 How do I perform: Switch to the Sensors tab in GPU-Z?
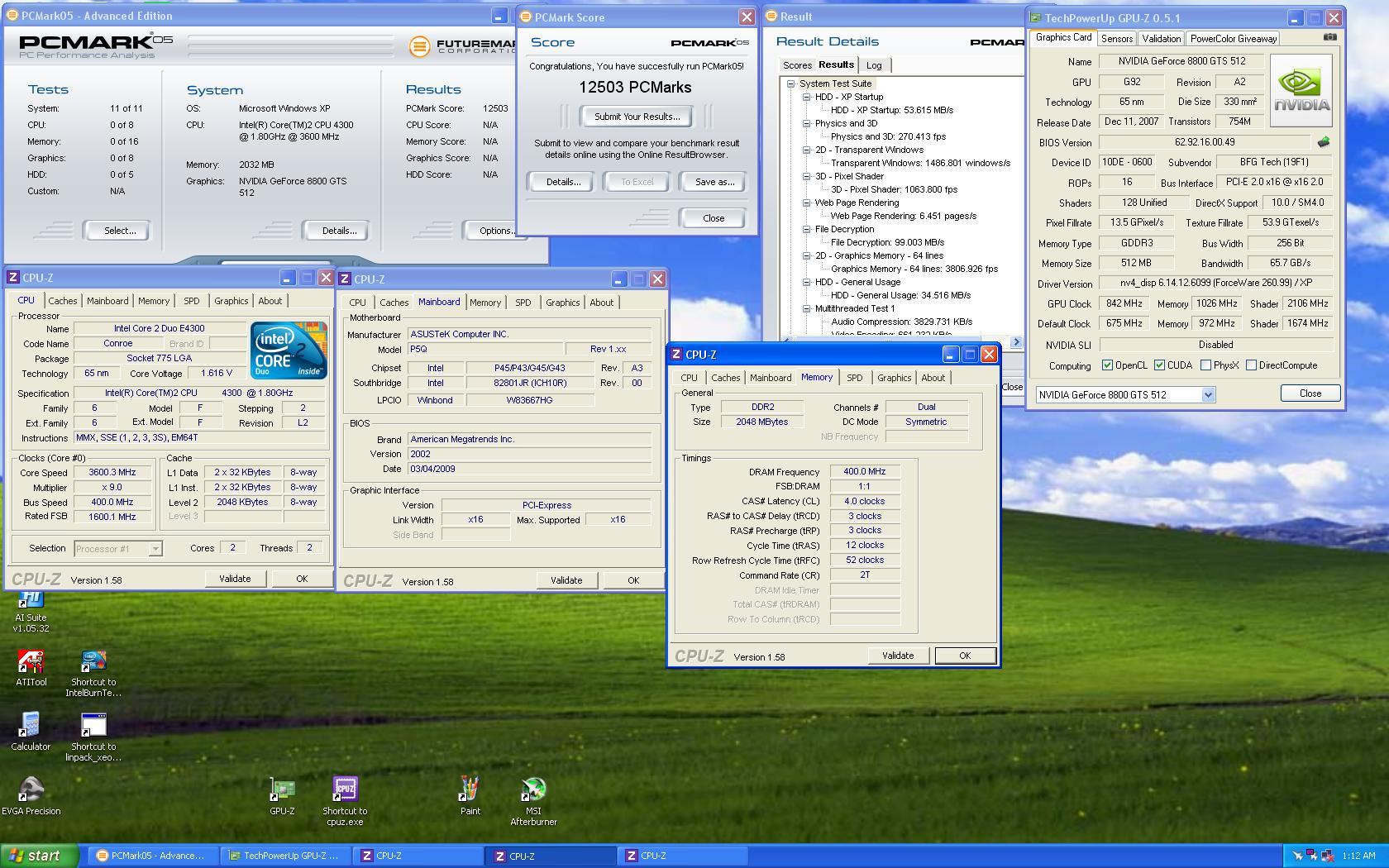[x=1117, y=39]
